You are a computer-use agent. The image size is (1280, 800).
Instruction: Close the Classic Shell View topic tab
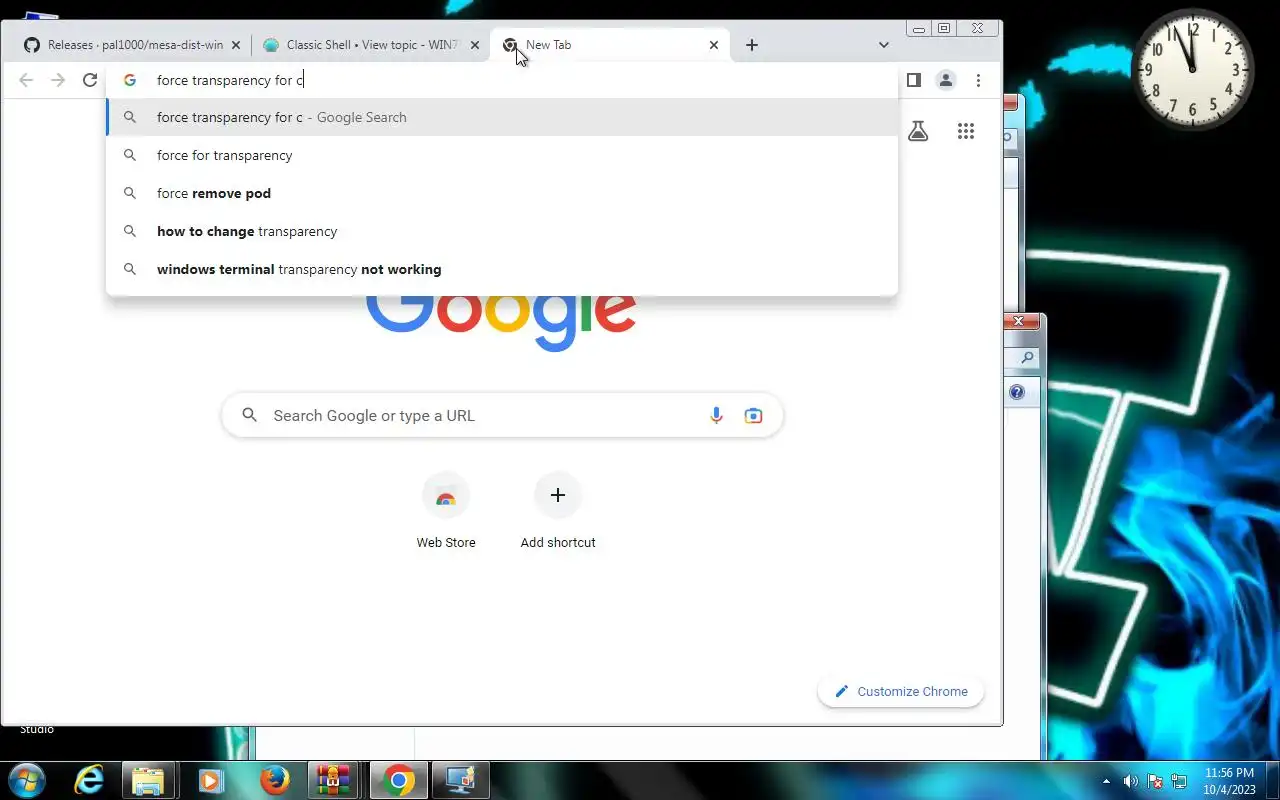click(475, 45)
